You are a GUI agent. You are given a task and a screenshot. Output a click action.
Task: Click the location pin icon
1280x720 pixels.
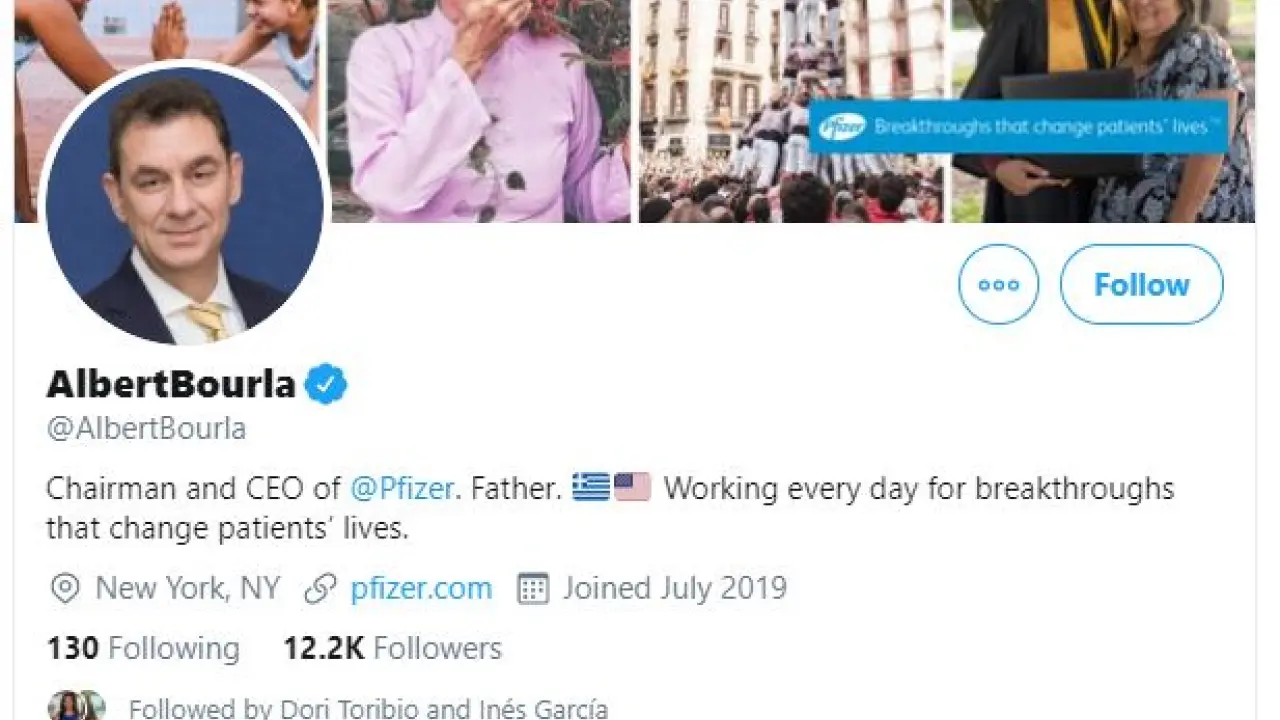65,588
